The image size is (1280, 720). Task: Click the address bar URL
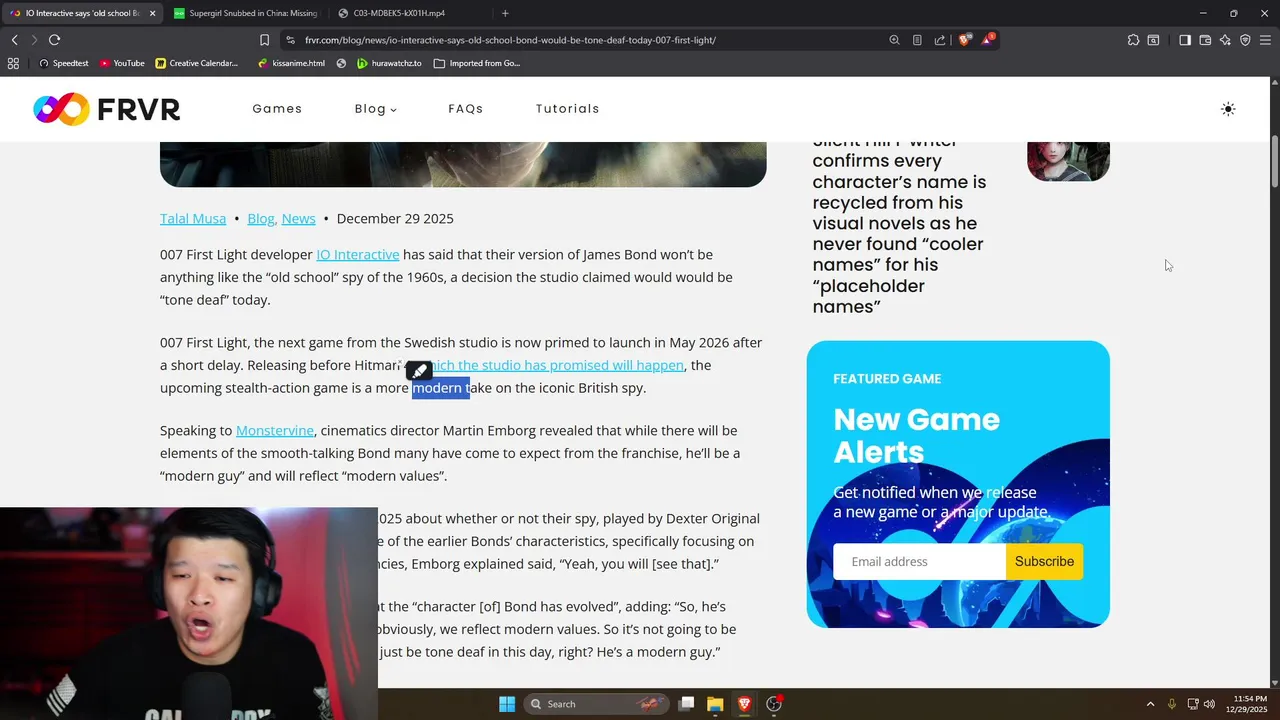coord(510,40)
